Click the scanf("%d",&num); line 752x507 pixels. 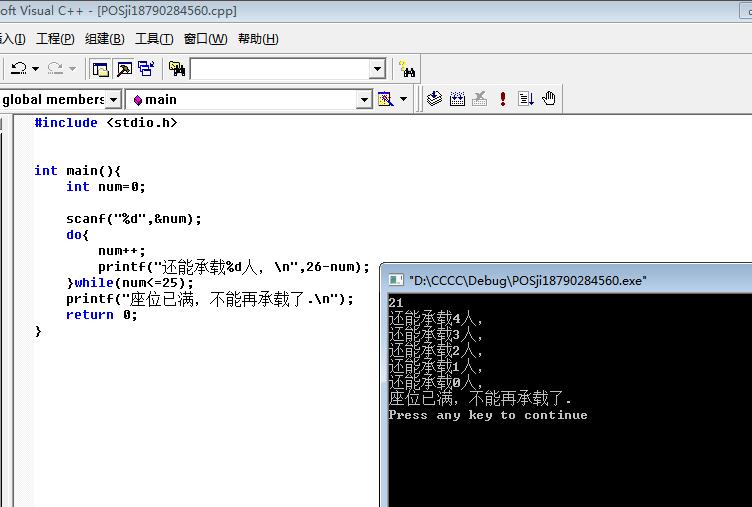pos(134,219)
